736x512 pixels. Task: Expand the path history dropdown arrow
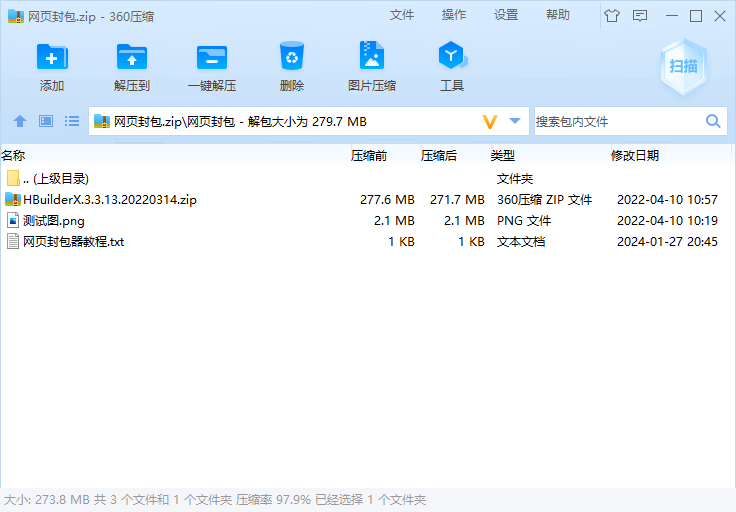click(515, 121)
